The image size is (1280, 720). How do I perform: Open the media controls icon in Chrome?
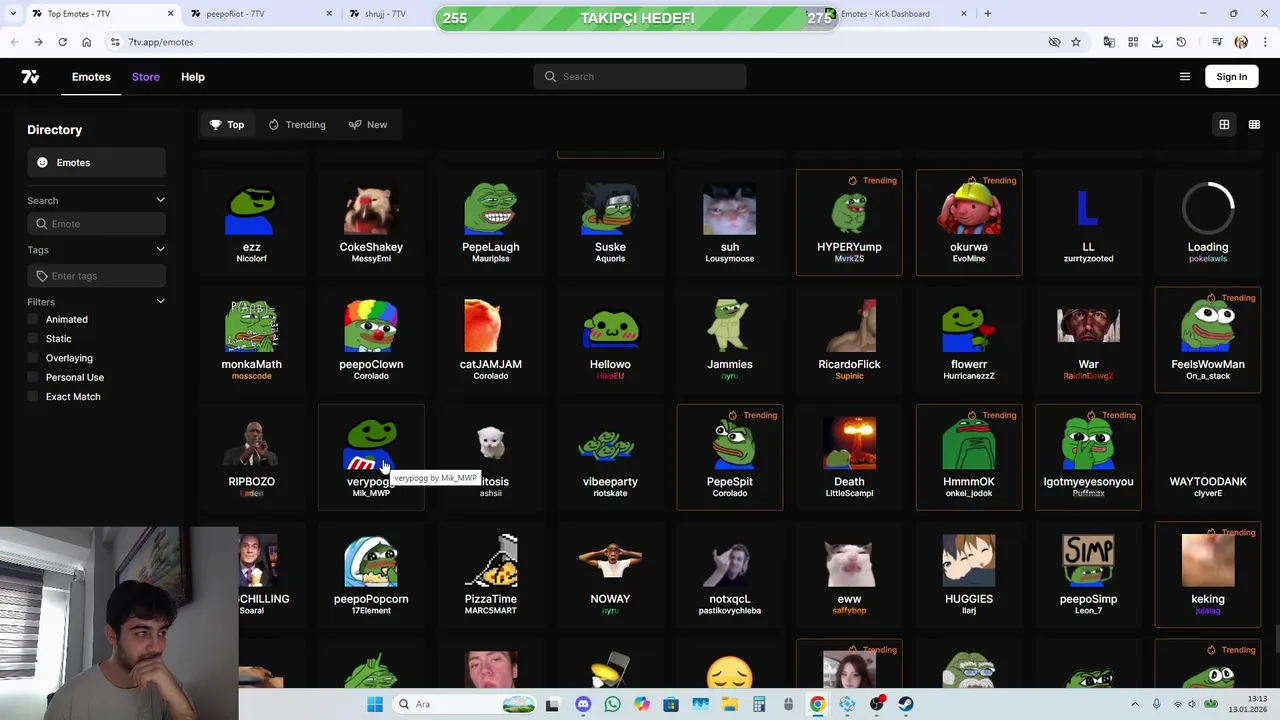[1217, 42]
